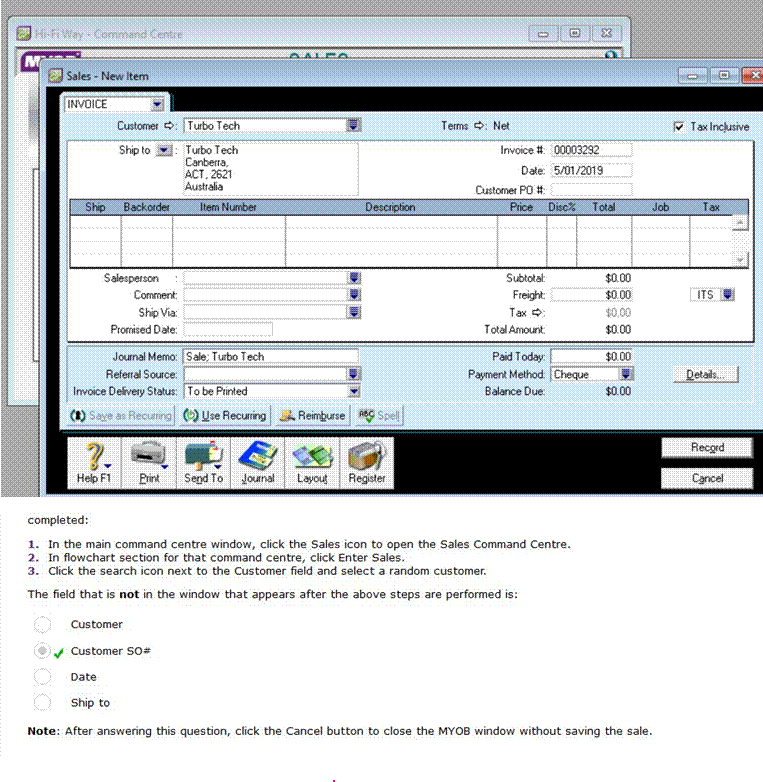This screenshot has height=782, width=763.
Task: Click Terms zoom arrow
Action: pos(479,126)
